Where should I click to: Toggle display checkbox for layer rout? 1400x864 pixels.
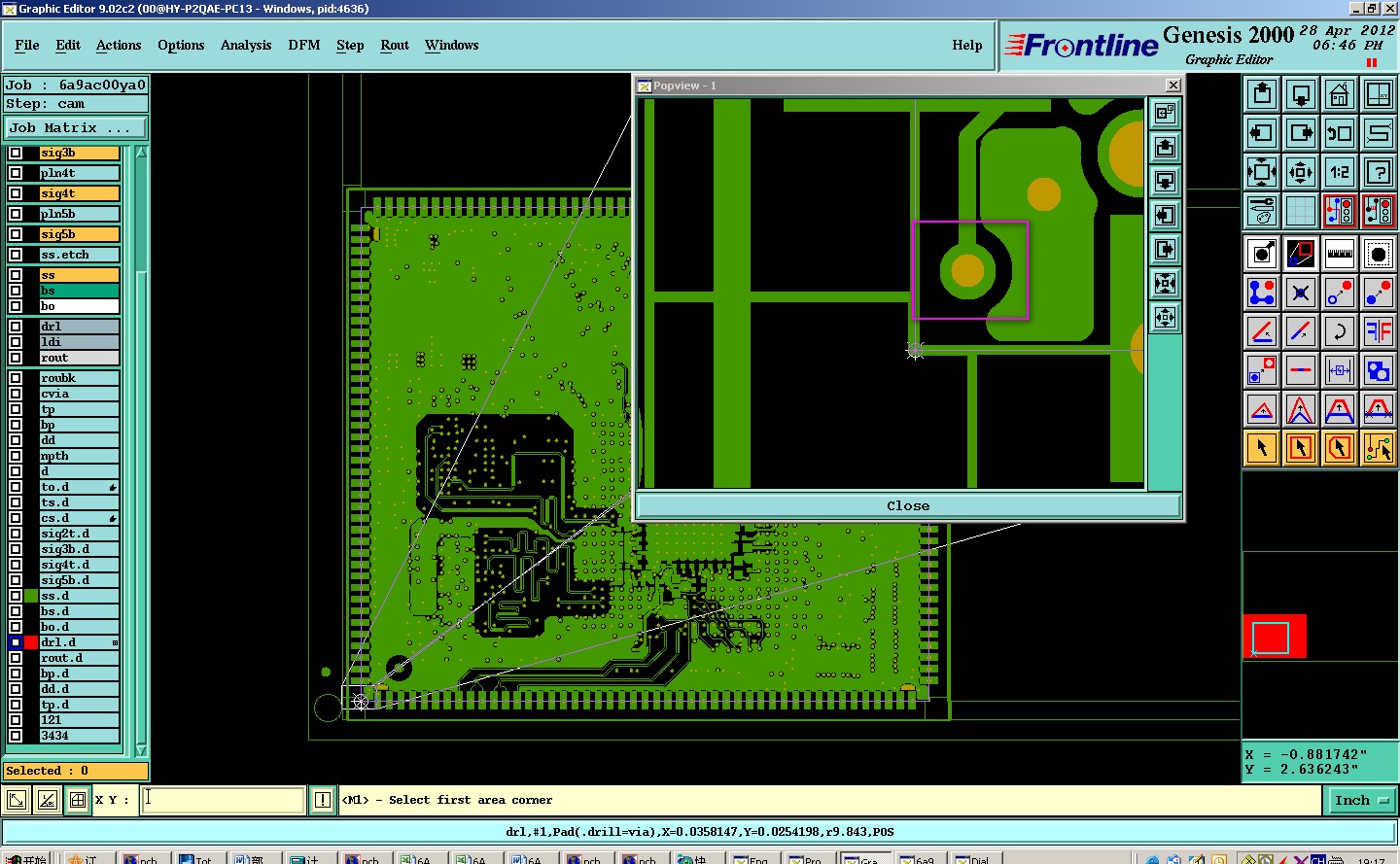tap(16, 358)
